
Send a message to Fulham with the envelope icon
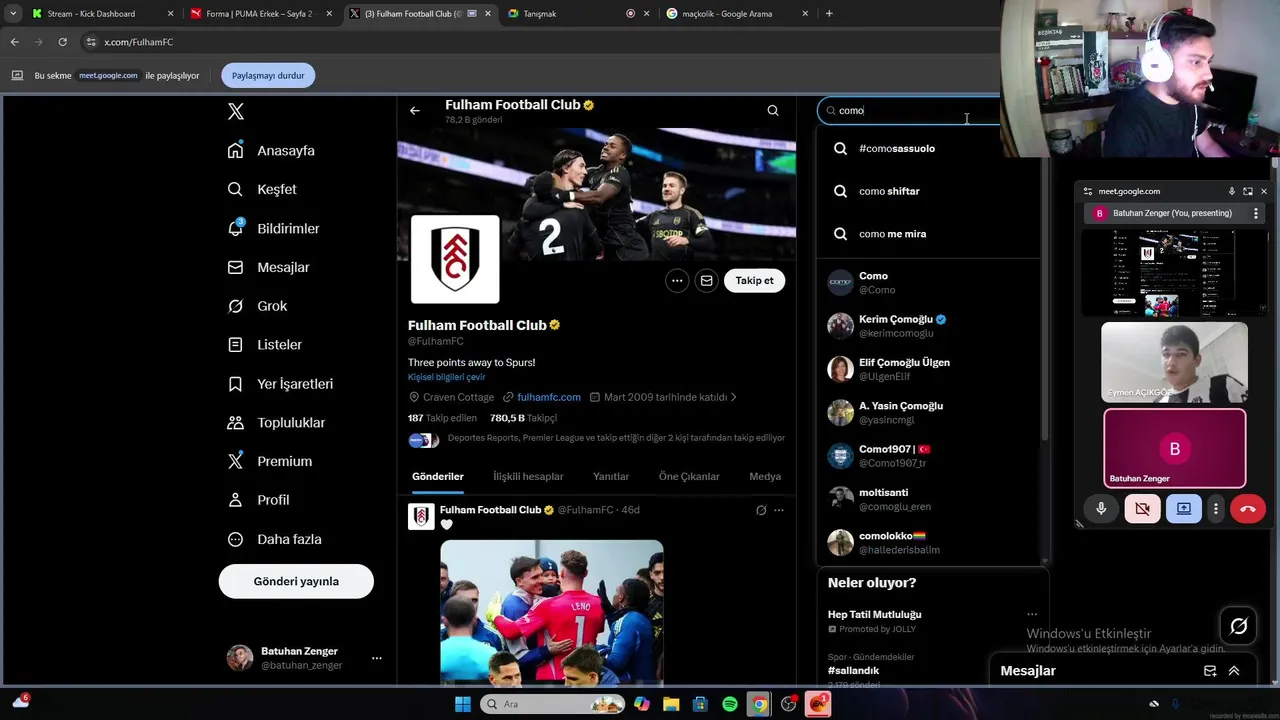pyautogui.click(x=706, y=281)
